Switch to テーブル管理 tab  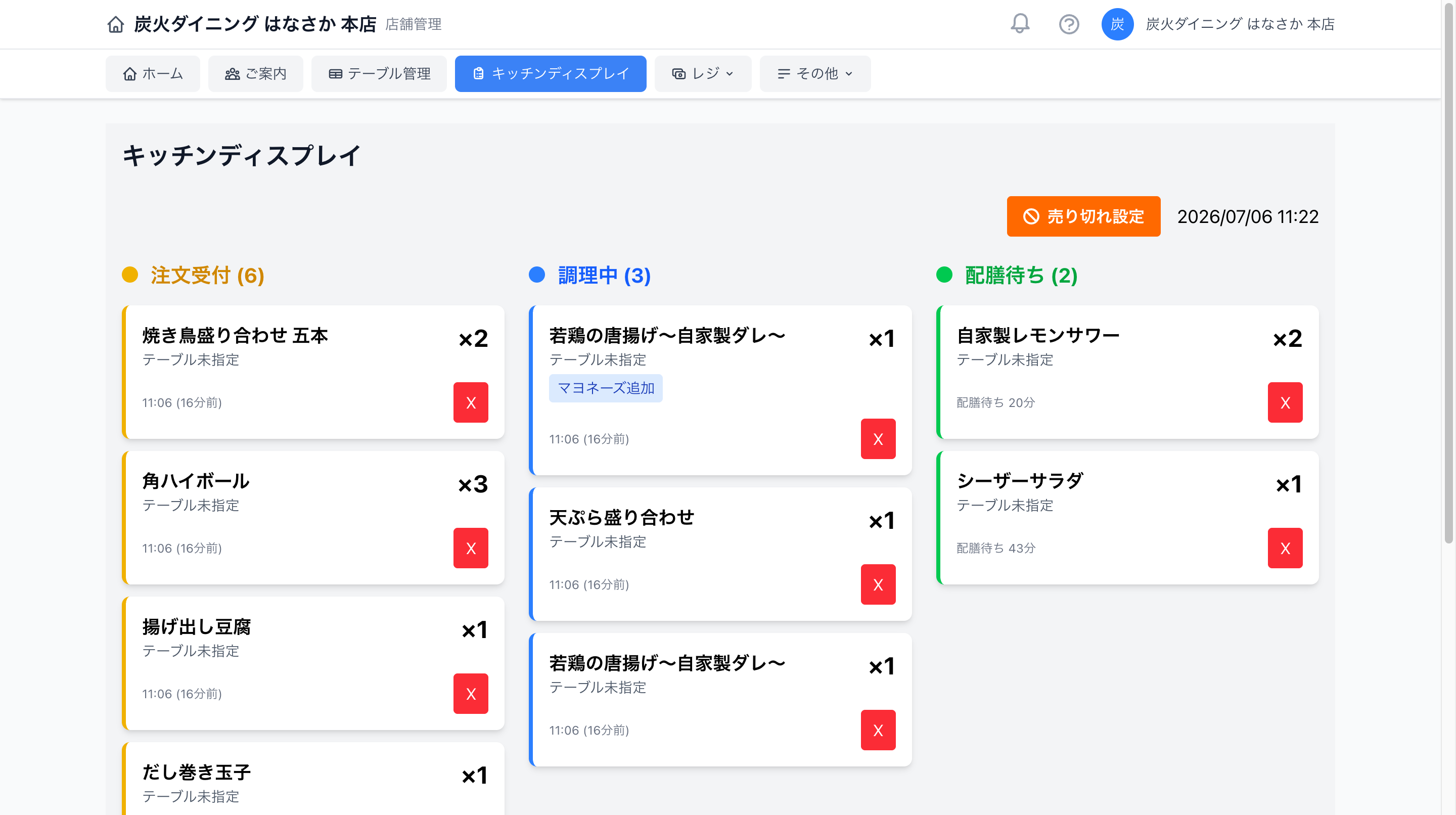pos(379,73)
